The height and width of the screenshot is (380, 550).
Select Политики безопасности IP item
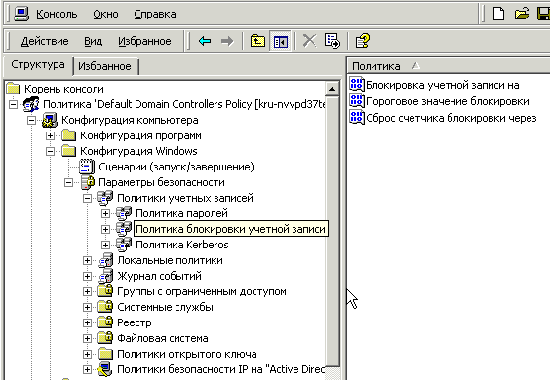pos(221,369)
